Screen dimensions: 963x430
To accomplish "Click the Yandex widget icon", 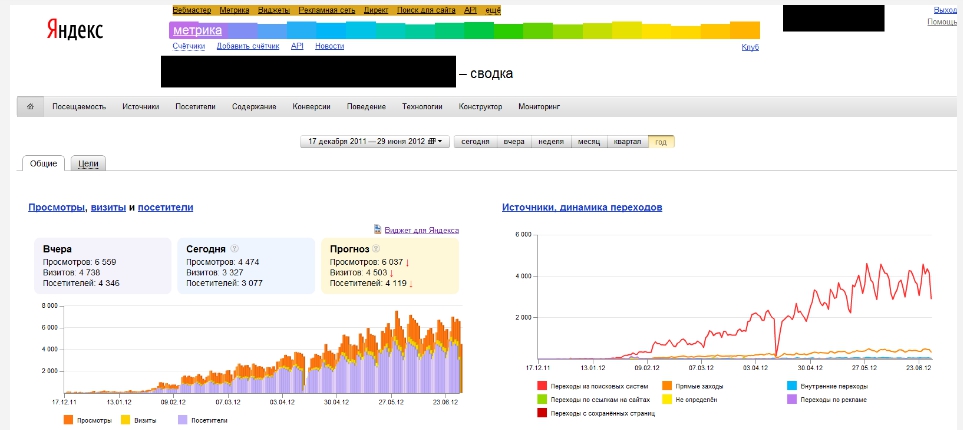I will point(377,229).
